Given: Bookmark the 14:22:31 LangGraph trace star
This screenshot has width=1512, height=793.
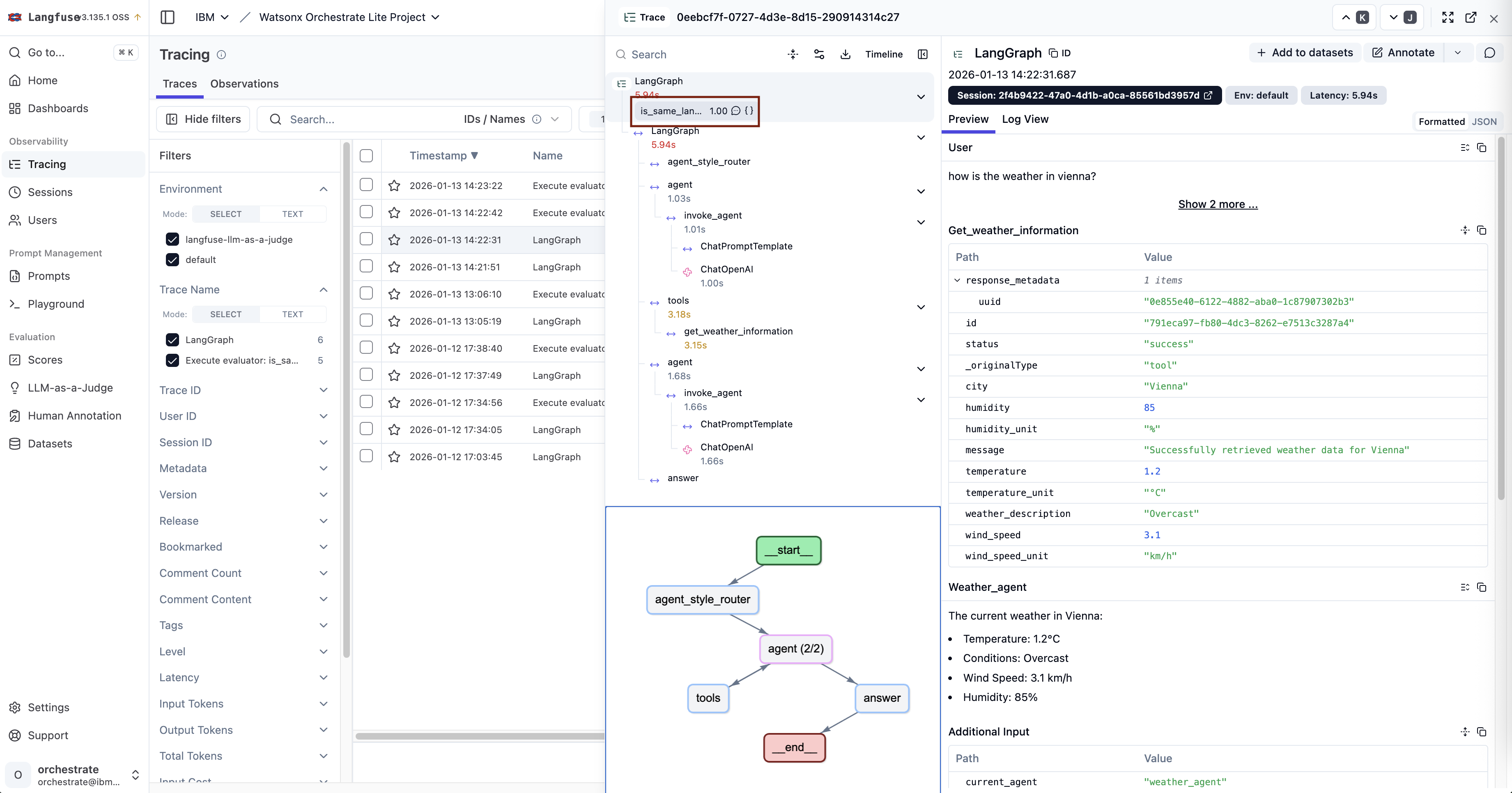Looking at the screenshot, I should [395, 240].
